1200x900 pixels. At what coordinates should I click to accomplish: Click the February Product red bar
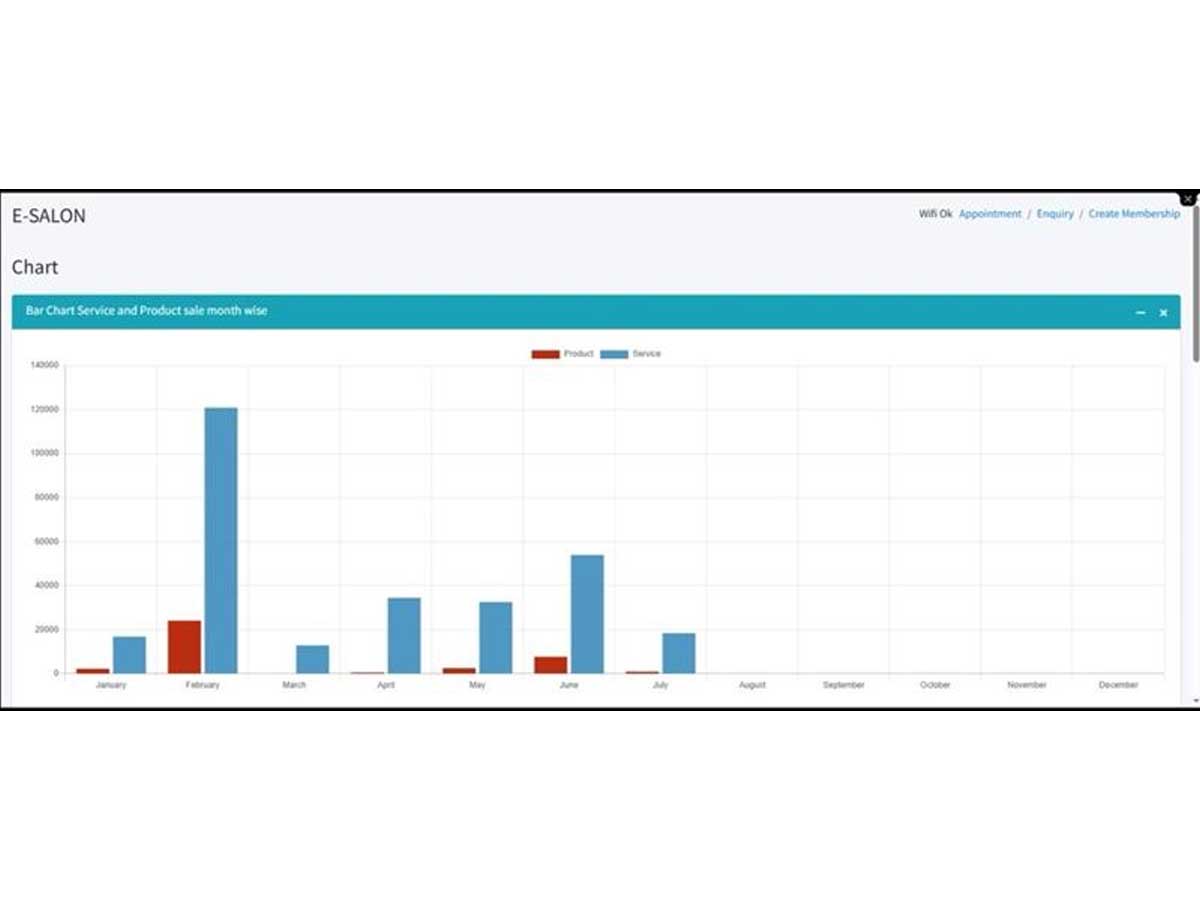tap(184, 647)
